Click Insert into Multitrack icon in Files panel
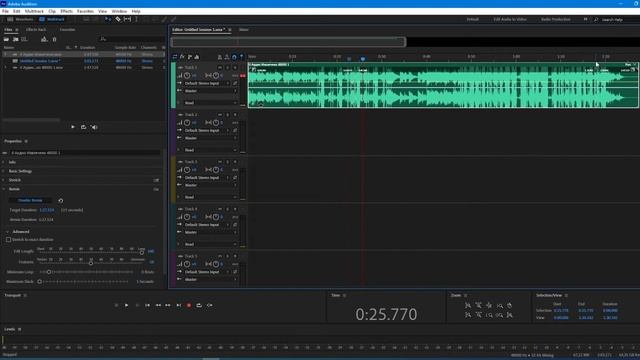 [44, 39]
